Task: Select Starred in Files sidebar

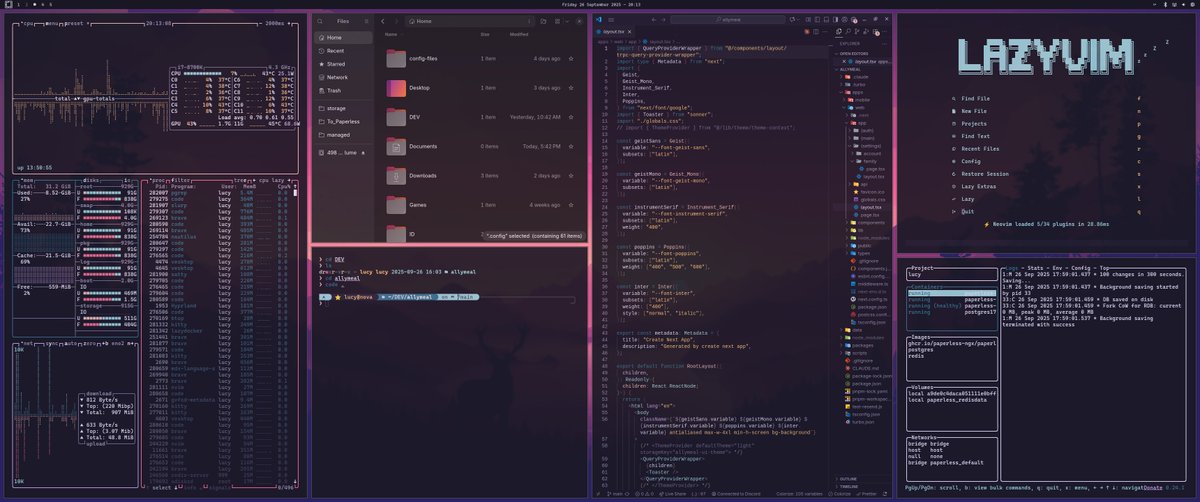Action: 342,64
